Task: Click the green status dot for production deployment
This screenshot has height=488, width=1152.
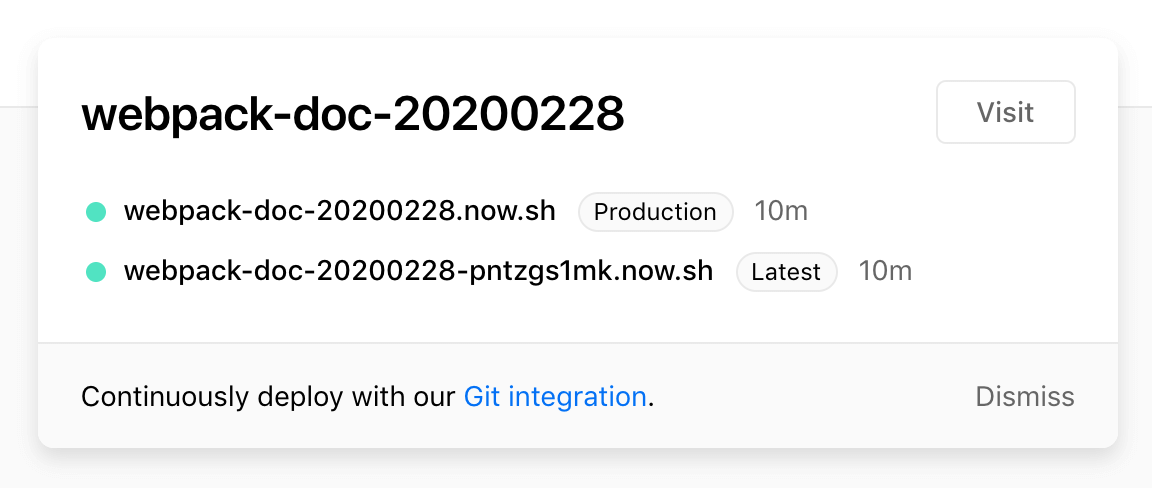Action: click(96, 212)
